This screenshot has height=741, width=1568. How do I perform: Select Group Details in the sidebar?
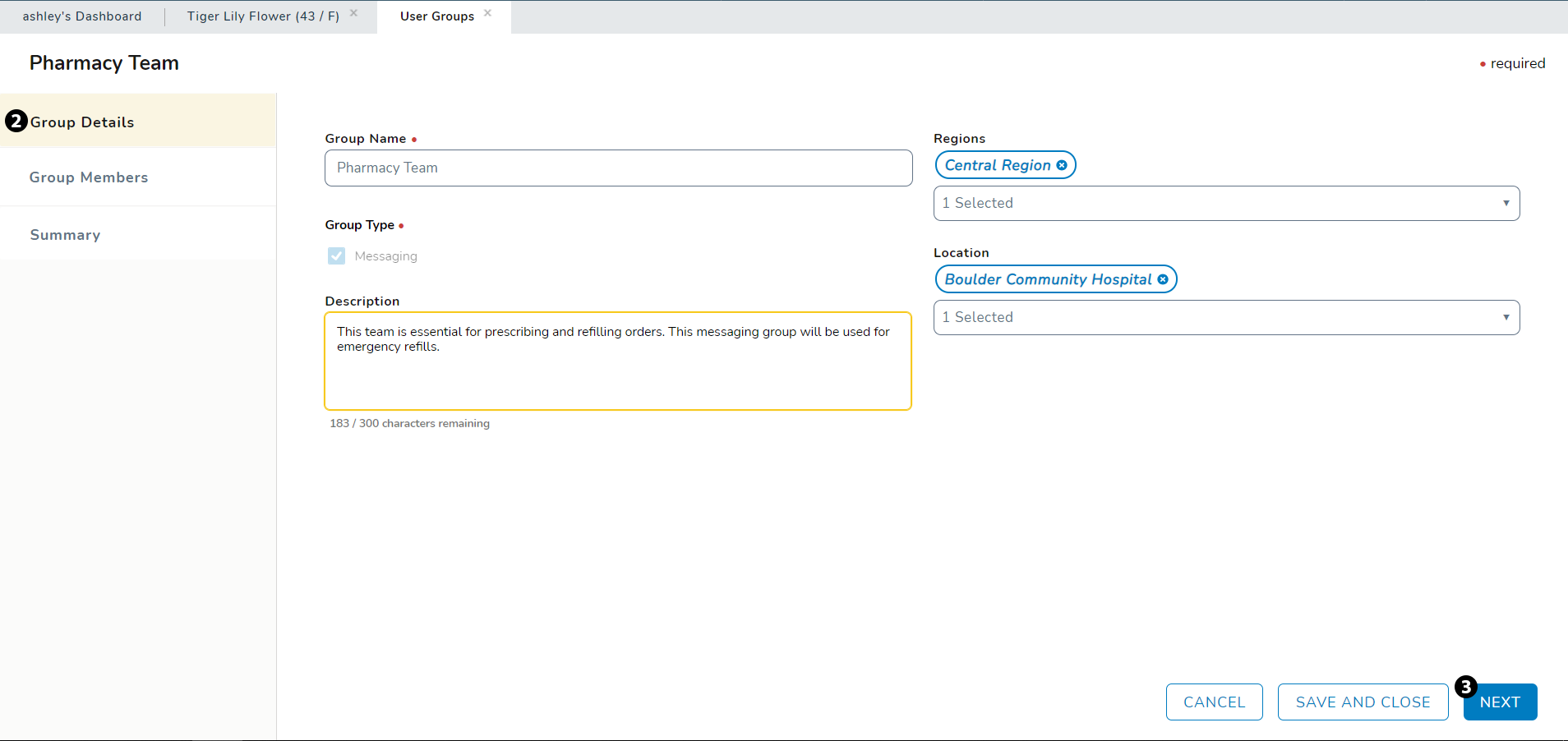tap(82, 122)
